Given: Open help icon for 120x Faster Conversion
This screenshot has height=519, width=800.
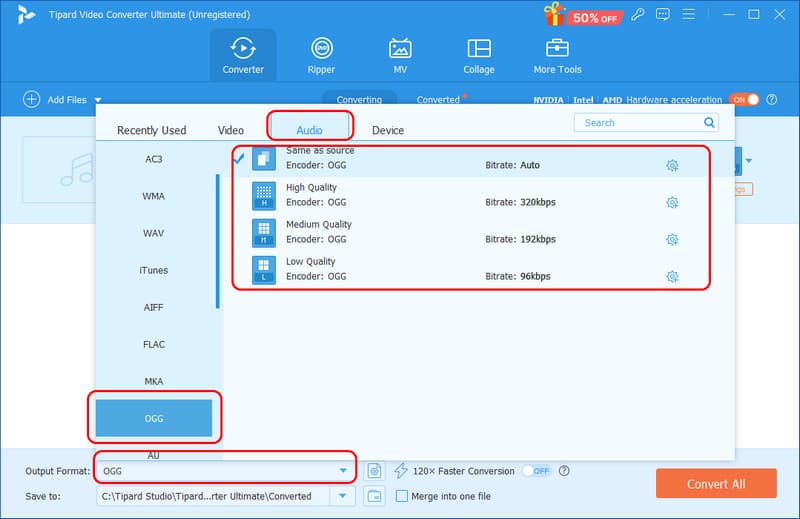Looking at the screenshot, I should pyautogui.click(x=564, y=471).
